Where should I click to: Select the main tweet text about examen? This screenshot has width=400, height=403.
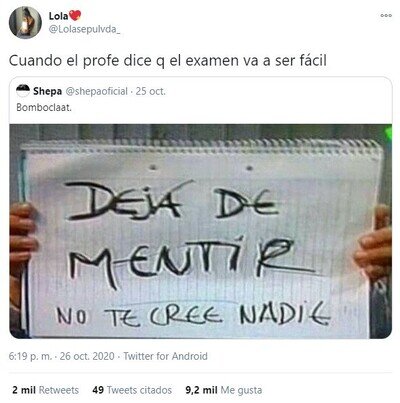pos(168,61)
